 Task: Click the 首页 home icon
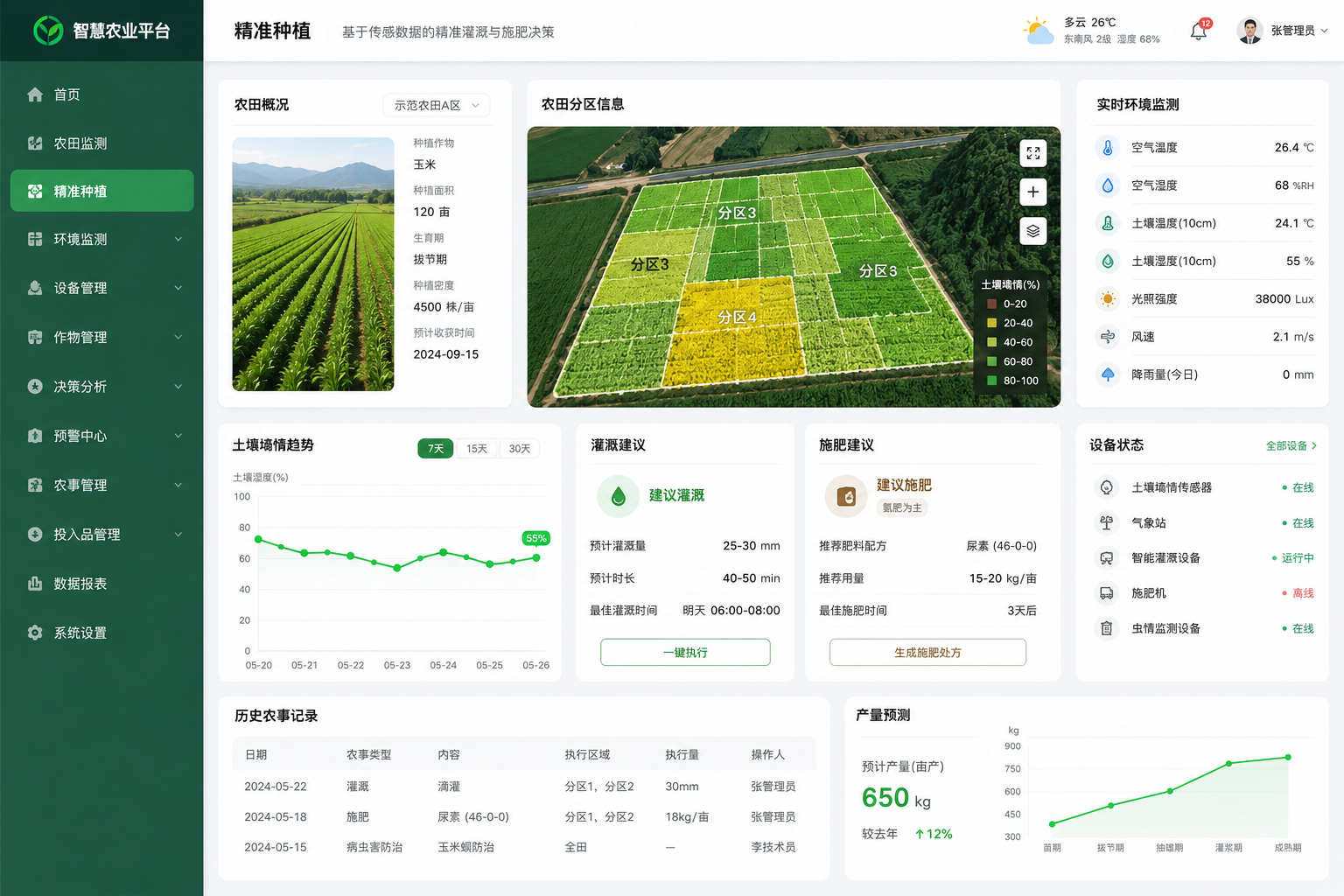coord(35,94)
